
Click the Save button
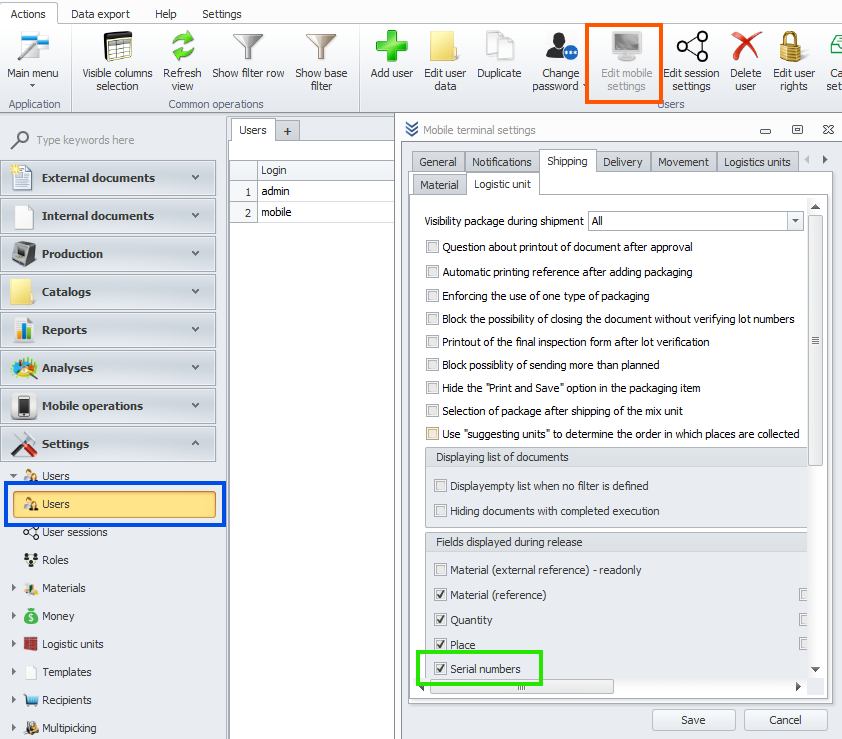click(x=693, y=720)
